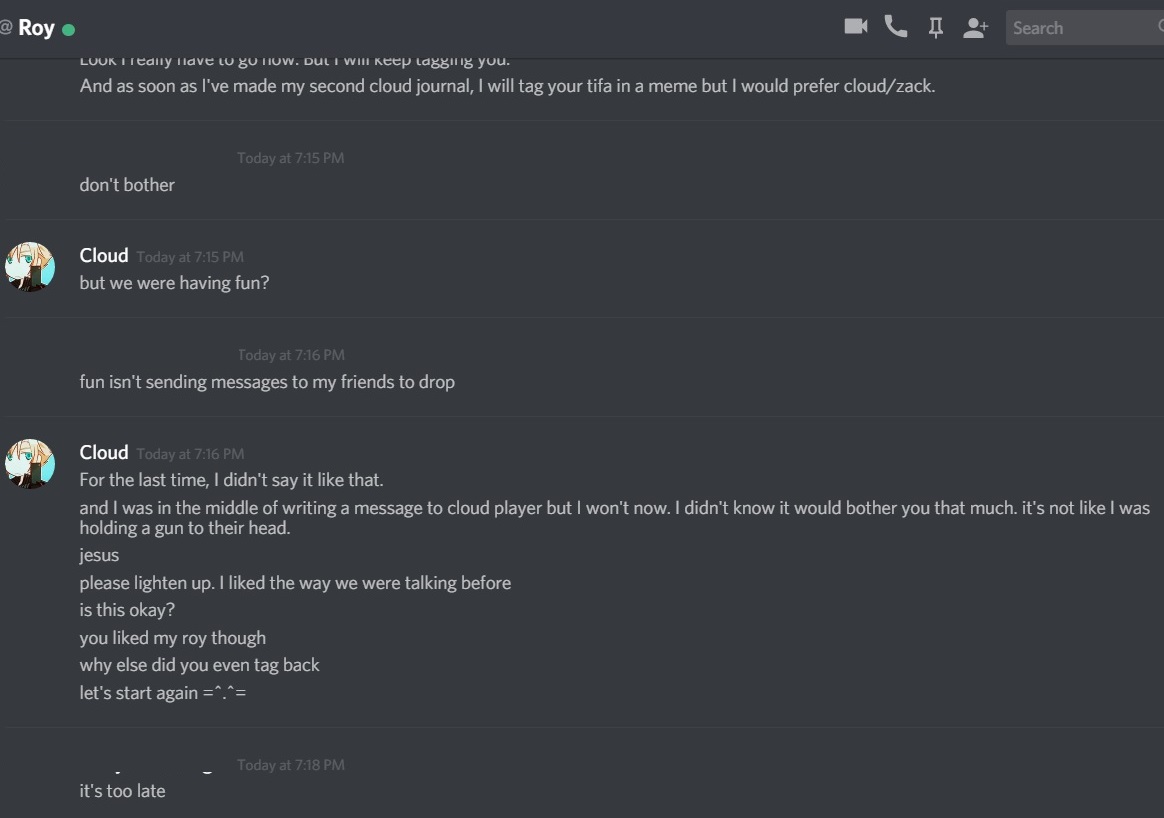Click the 'Today at 7:15 PM' timestamp above 'don't bother'
This screenshot has width=1164, height=818.
pos(290,157)
